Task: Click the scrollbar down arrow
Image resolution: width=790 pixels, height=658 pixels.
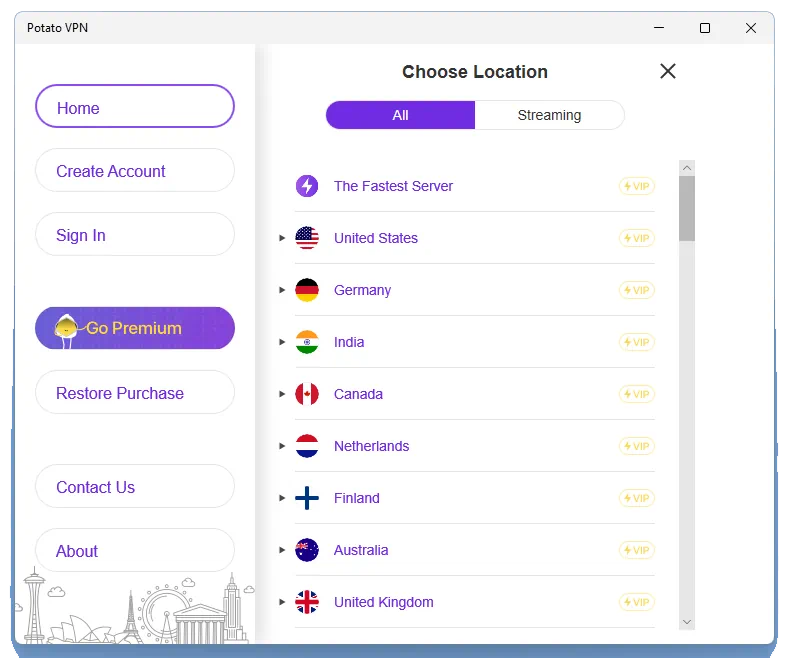Action: [x=686, y=621]
